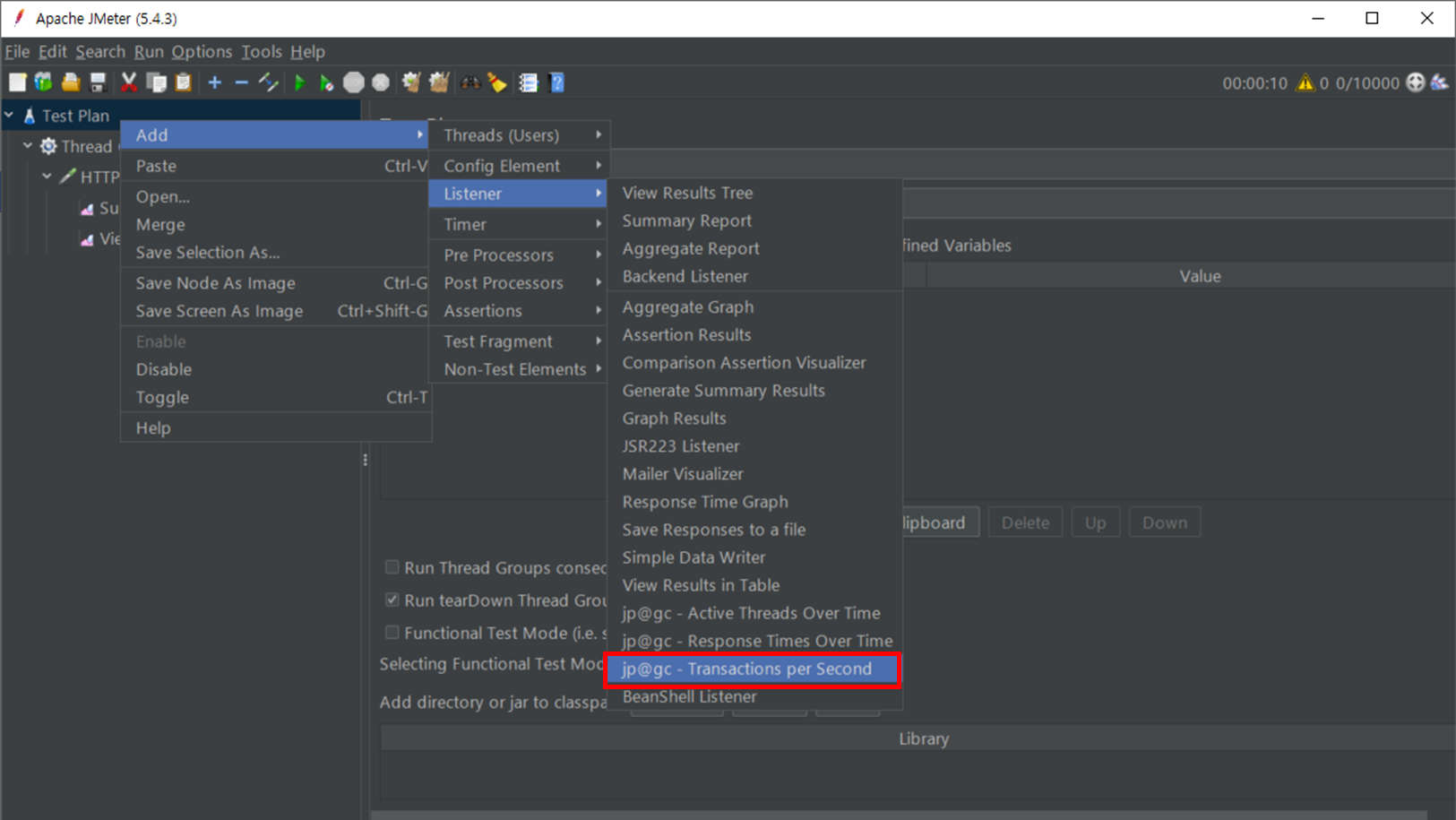The image size is (1456, 820).
Task: Collapse the HTTP Request tree node
Action: [47, 177]
